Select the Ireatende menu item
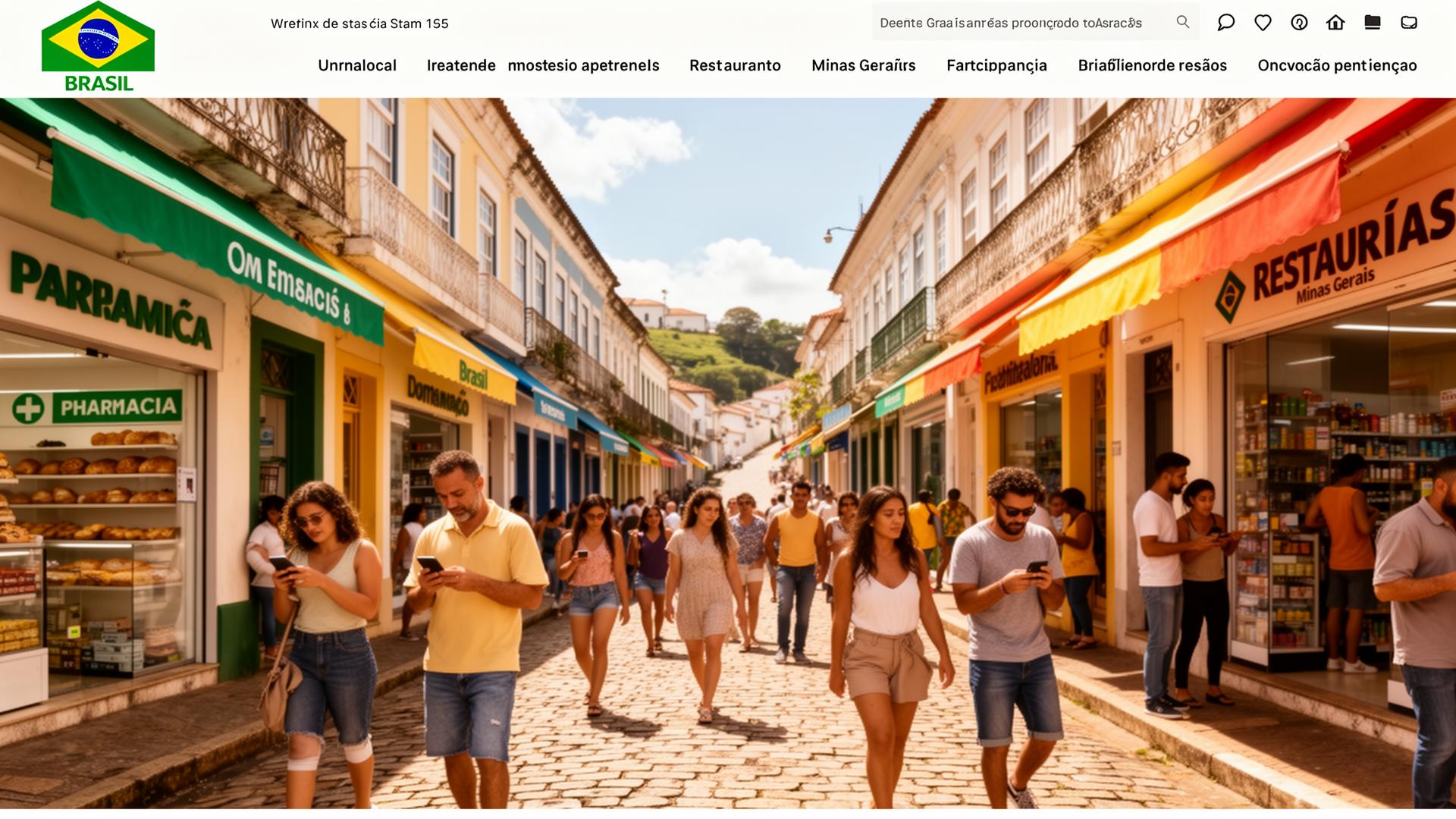The image size is (1456, 819). (x=461, y=65)
